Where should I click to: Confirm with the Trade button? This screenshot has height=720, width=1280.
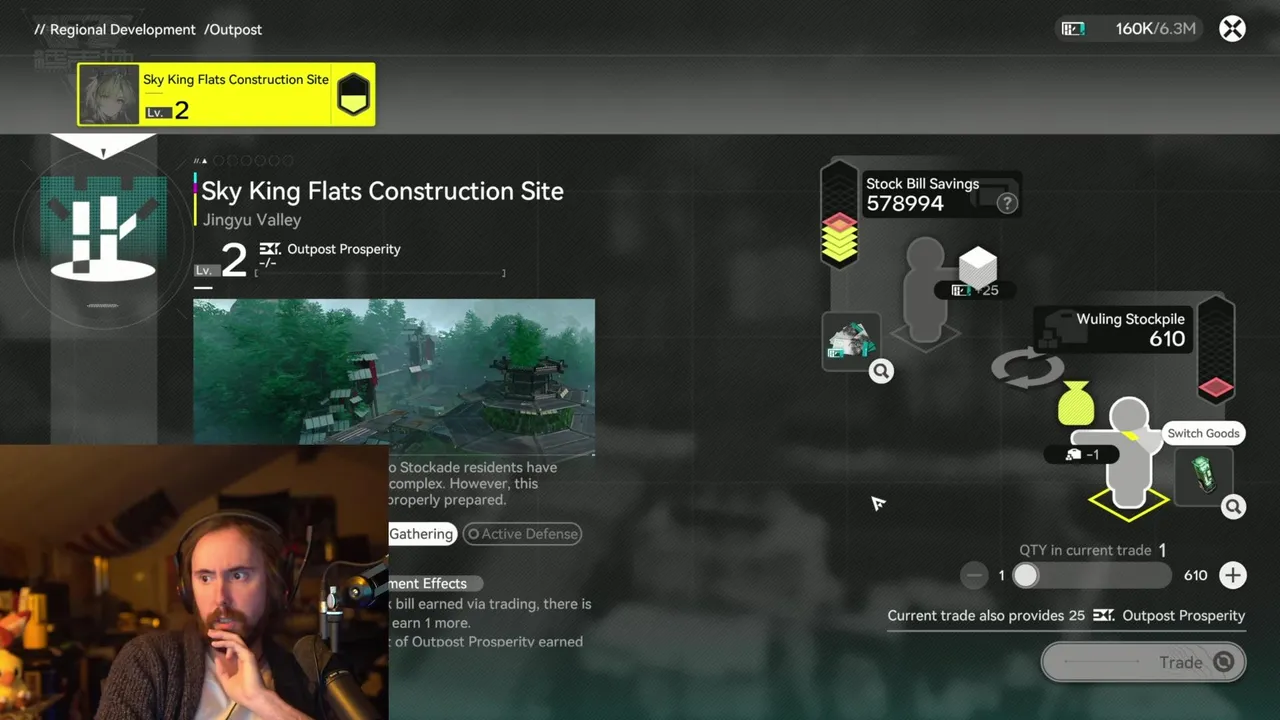tap(1143, 662)
